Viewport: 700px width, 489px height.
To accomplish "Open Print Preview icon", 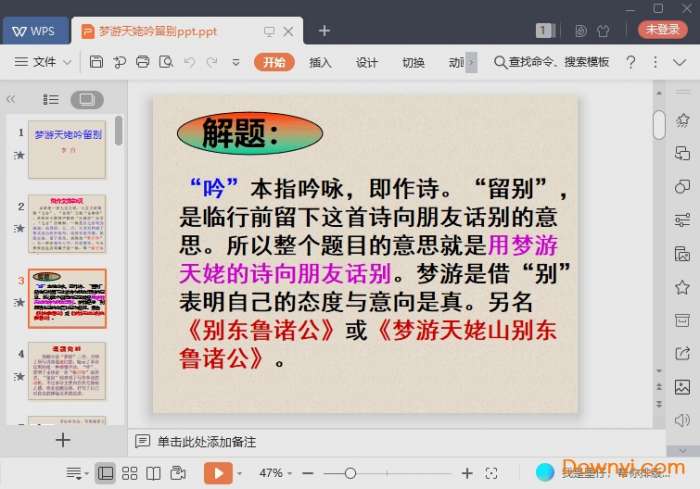I will 166,62.
